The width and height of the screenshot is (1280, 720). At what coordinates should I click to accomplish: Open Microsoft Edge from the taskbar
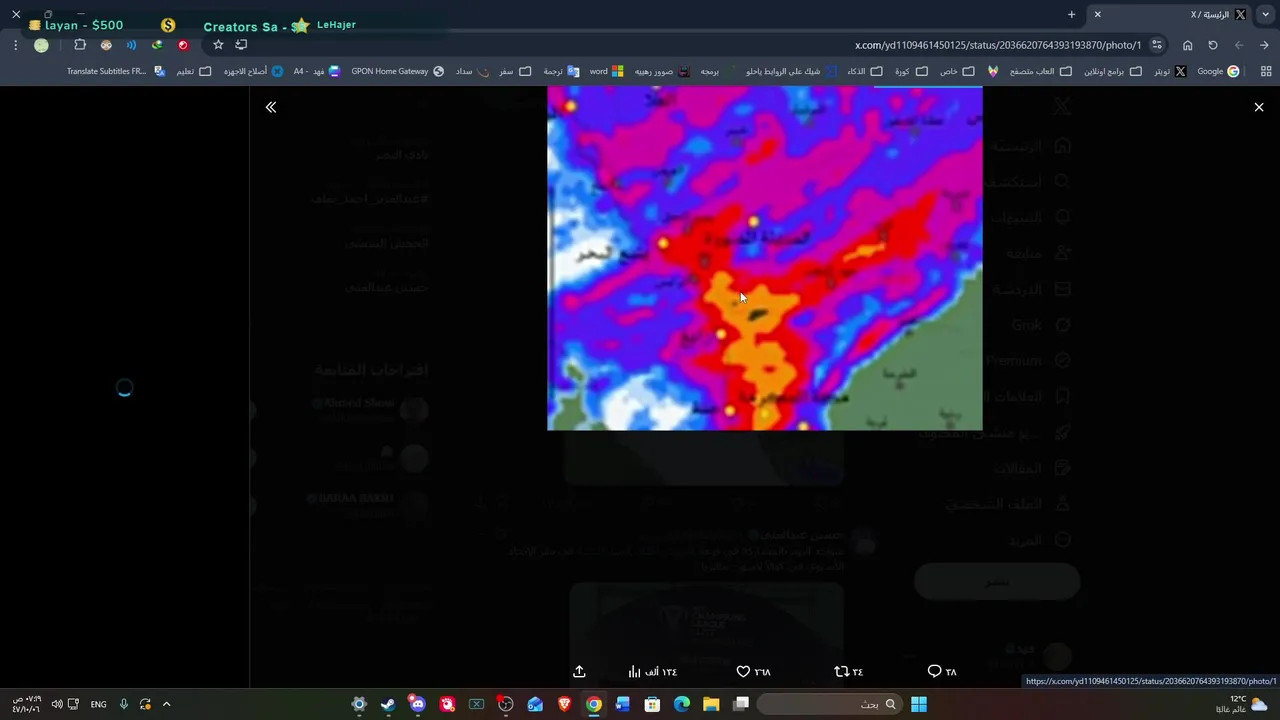(x=682, y=704)
